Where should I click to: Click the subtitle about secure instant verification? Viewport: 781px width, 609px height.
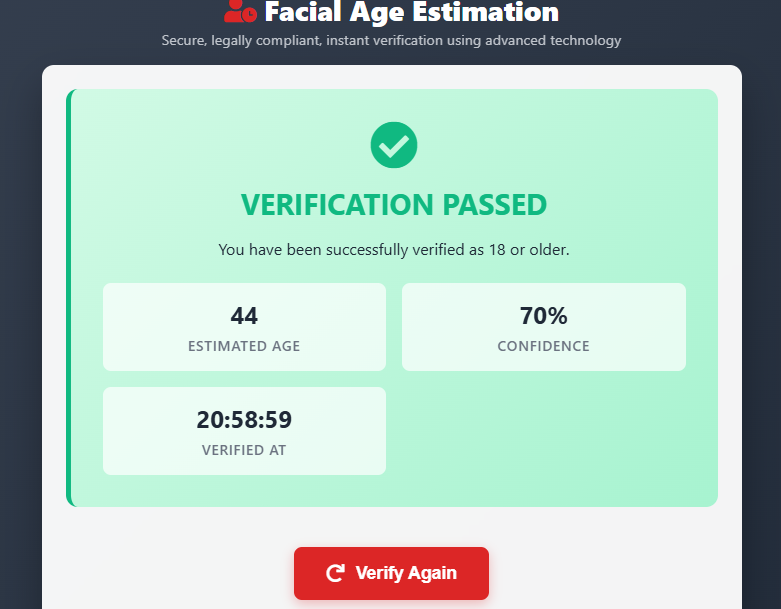(391, 40)
